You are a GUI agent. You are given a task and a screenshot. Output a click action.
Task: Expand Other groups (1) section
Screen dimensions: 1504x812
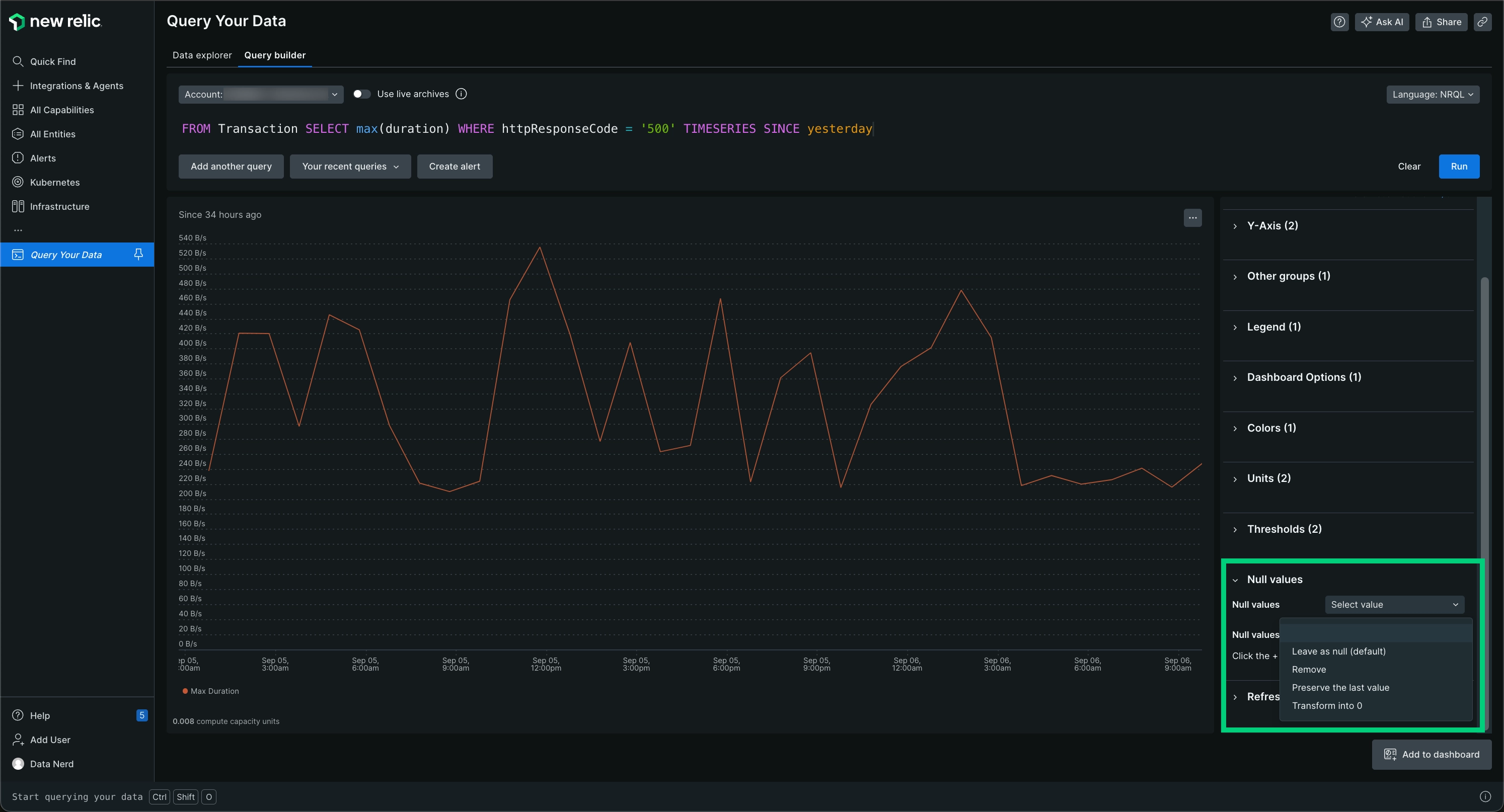[x=1289, y=276]
